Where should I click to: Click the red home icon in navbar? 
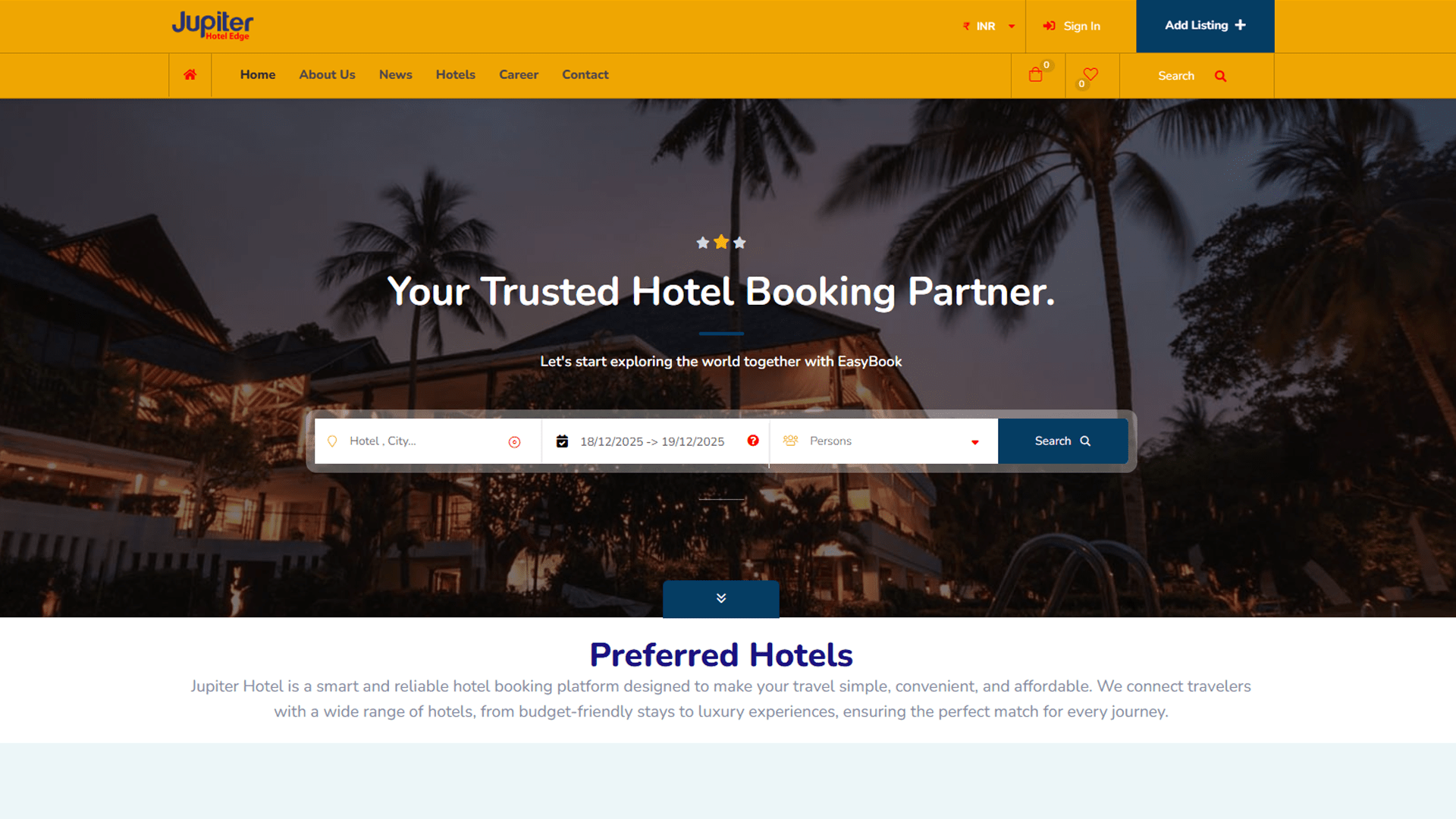tap(190, 74)
